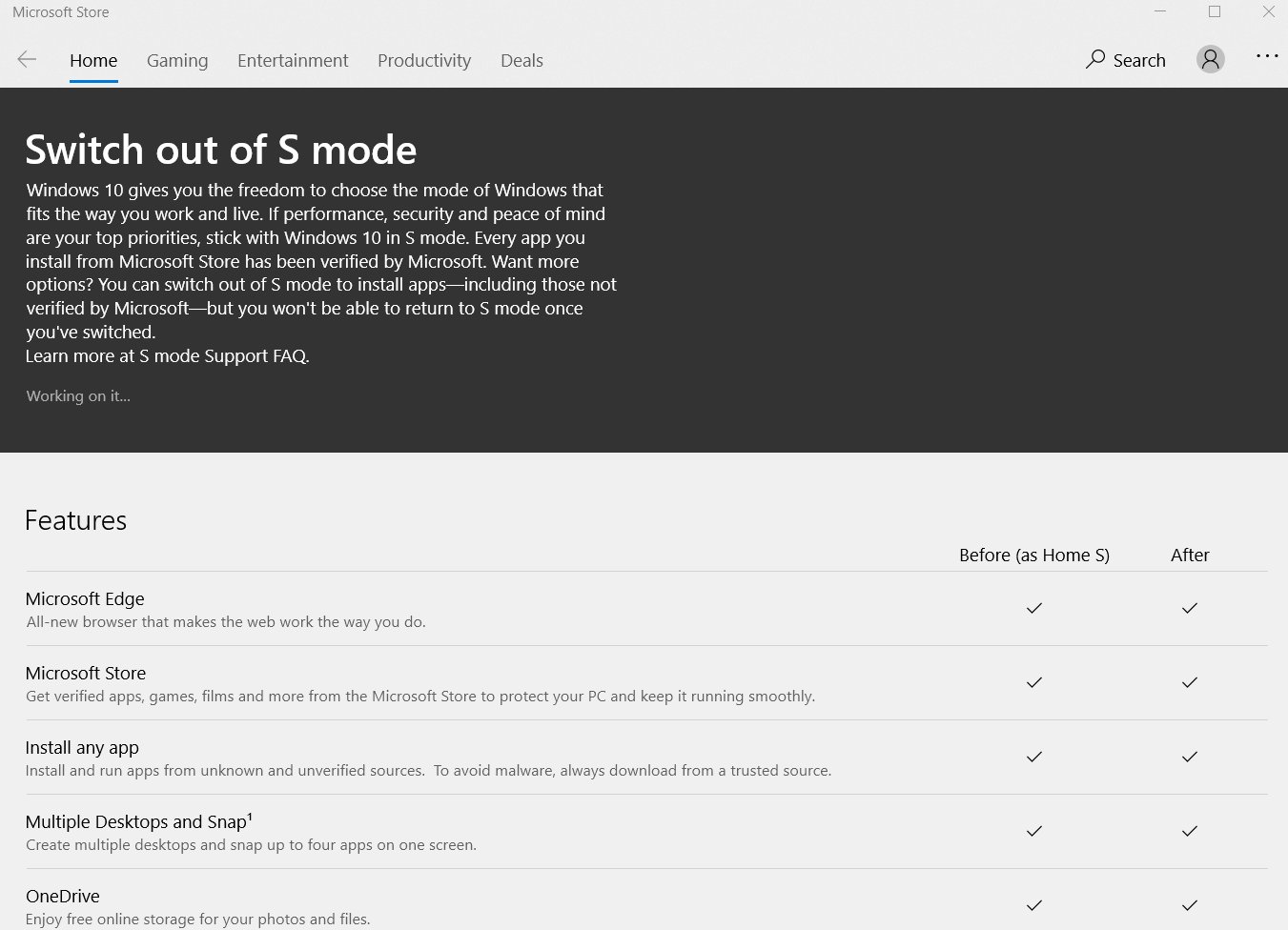Image resolution: width=1288 pixels, height=930 pixels.
Task: Open the user account avatar
Action: tap(1210, 59)
